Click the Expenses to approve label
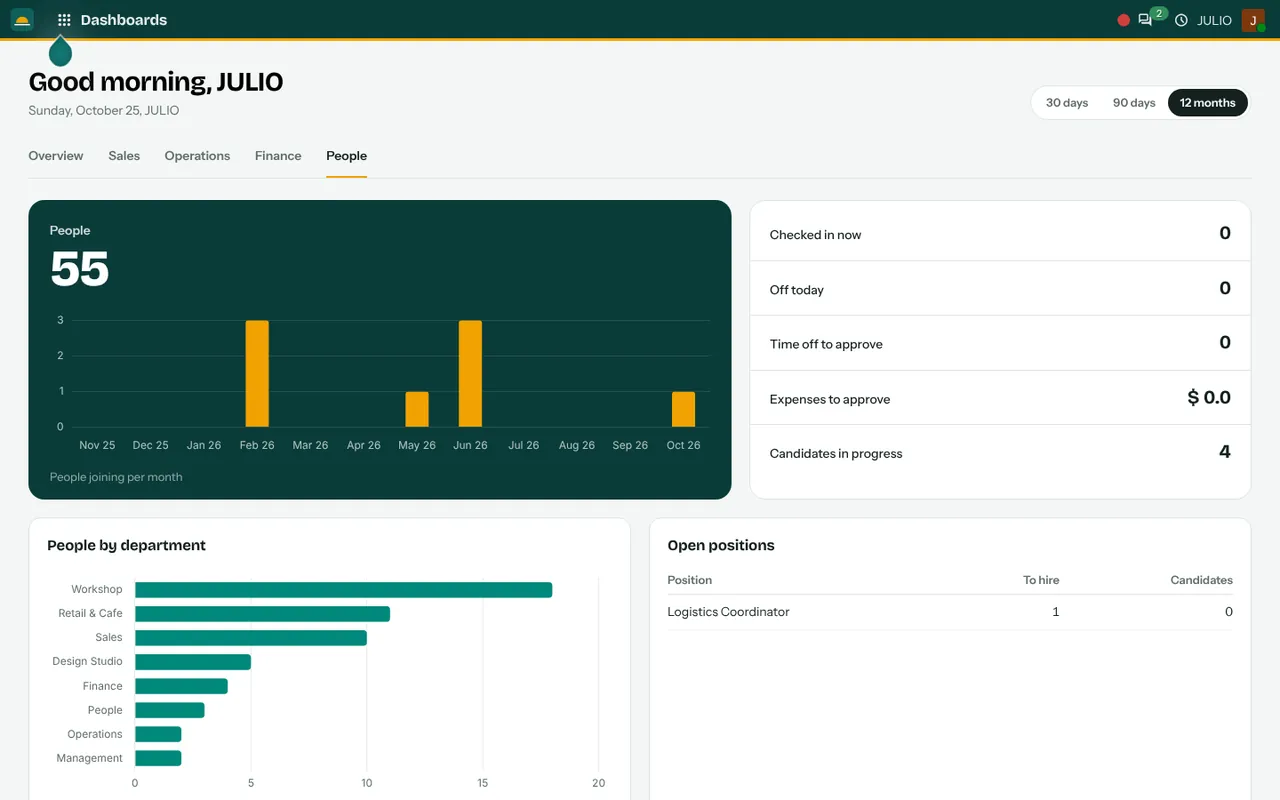The width and height of the screenshot is (1280, 800). (830, 399)
